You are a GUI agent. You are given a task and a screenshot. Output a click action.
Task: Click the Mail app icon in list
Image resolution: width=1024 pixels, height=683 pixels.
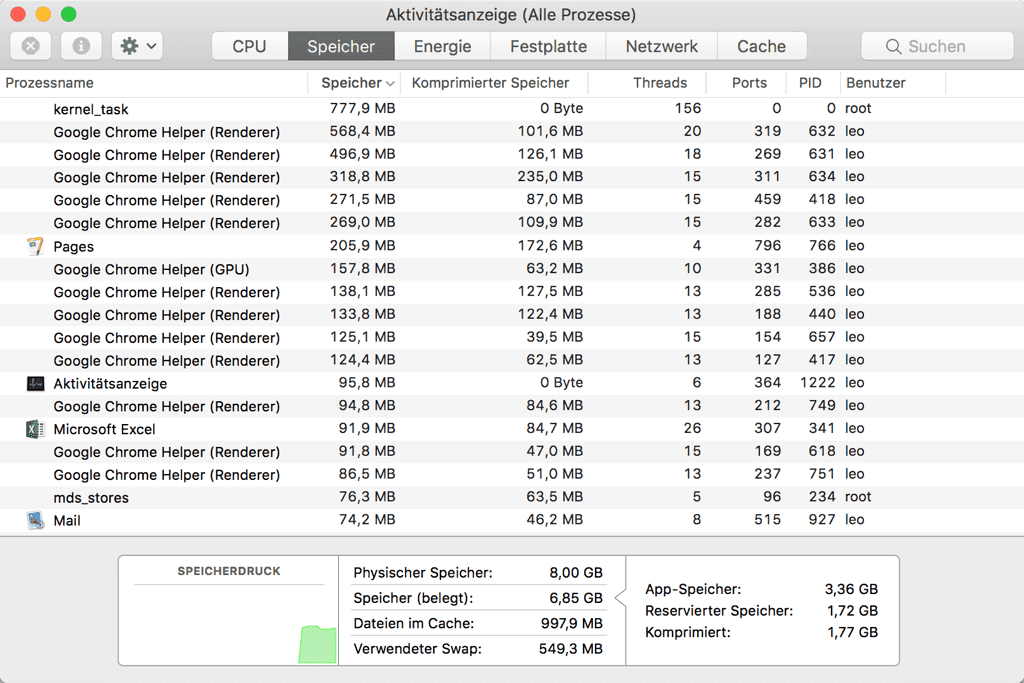35,520
